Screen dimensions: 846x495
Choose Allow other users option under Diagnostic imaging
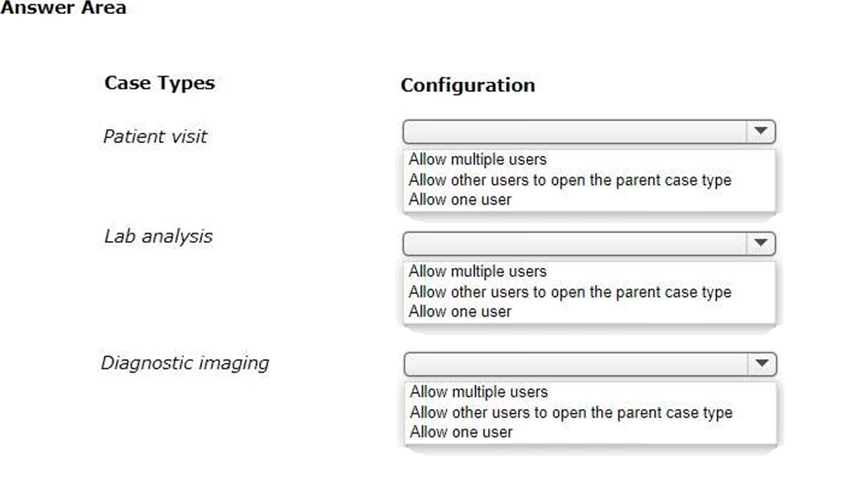(x=571, y=412)
